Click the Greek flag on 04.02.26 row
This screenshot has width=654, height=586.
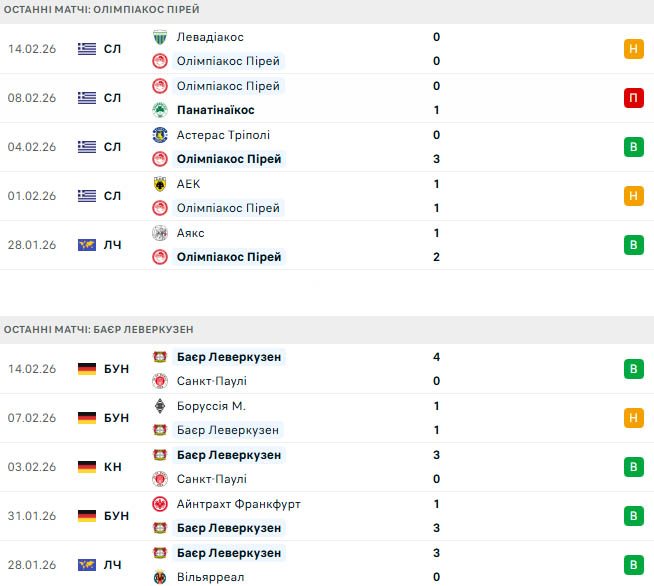pyautogui.click(x=87, y=147)
